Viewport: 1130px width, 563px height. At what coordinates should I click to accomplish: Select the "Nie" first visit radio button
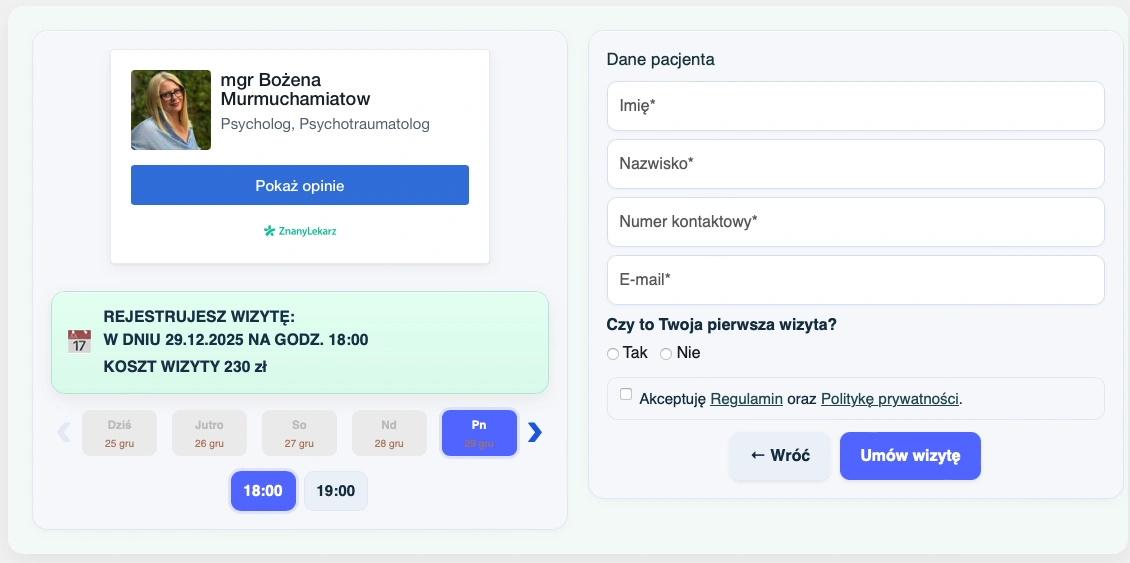pyautogui.click(x=666, y=354)
